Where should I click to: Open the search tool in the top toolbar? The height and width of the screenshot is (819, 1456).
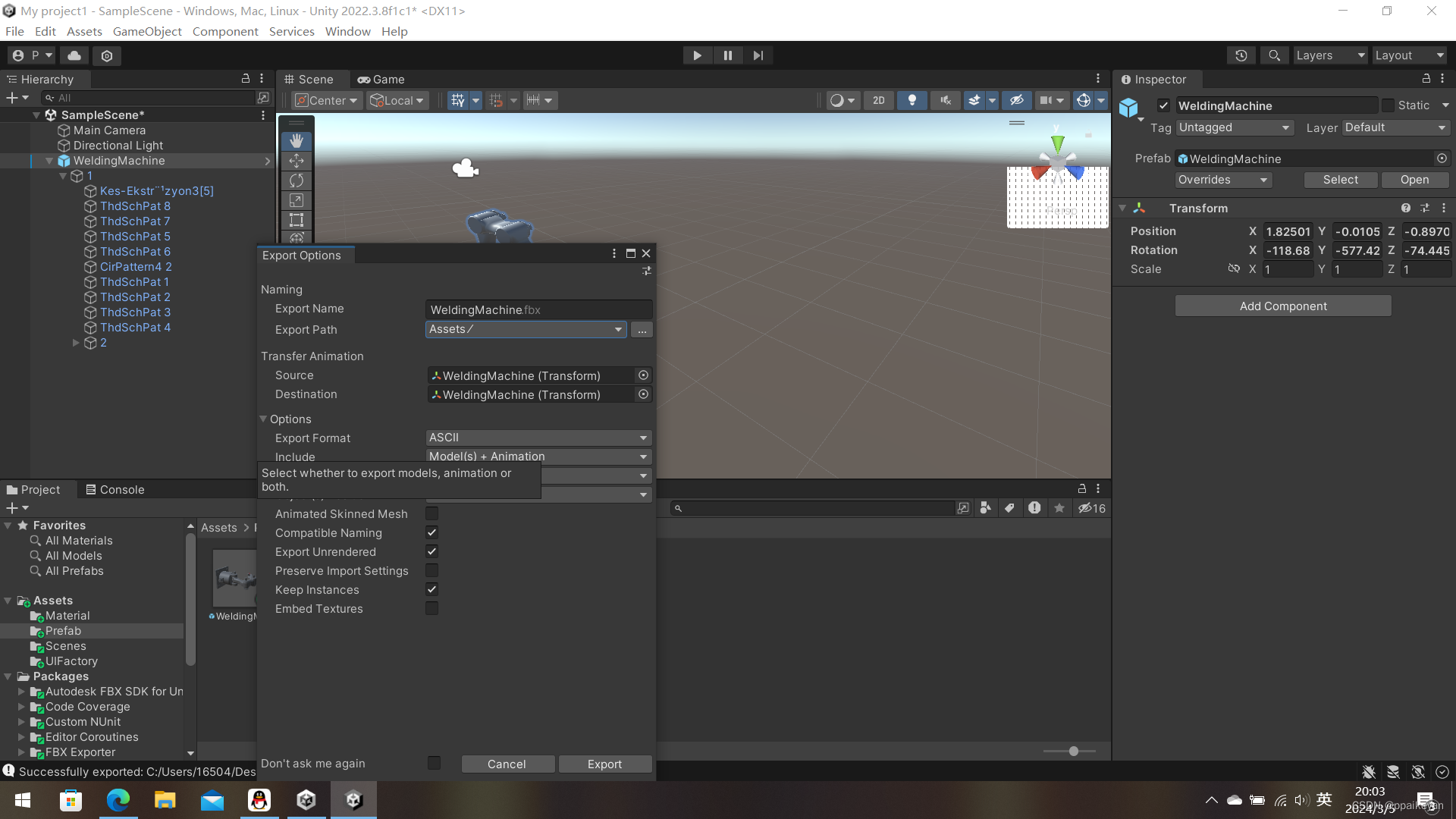(x=1273, y=55)
